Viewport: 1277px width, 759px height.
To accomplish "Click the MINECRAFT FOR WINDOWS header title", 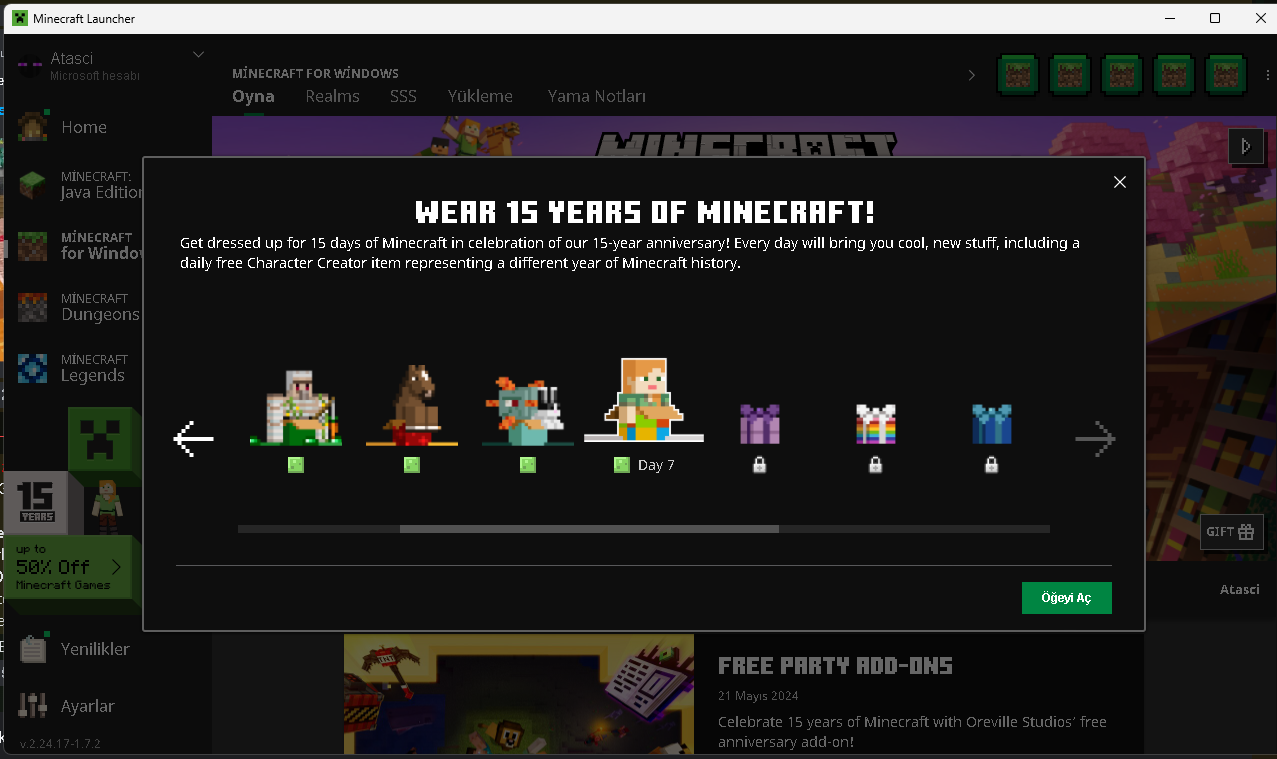I will tap(315, 73).
